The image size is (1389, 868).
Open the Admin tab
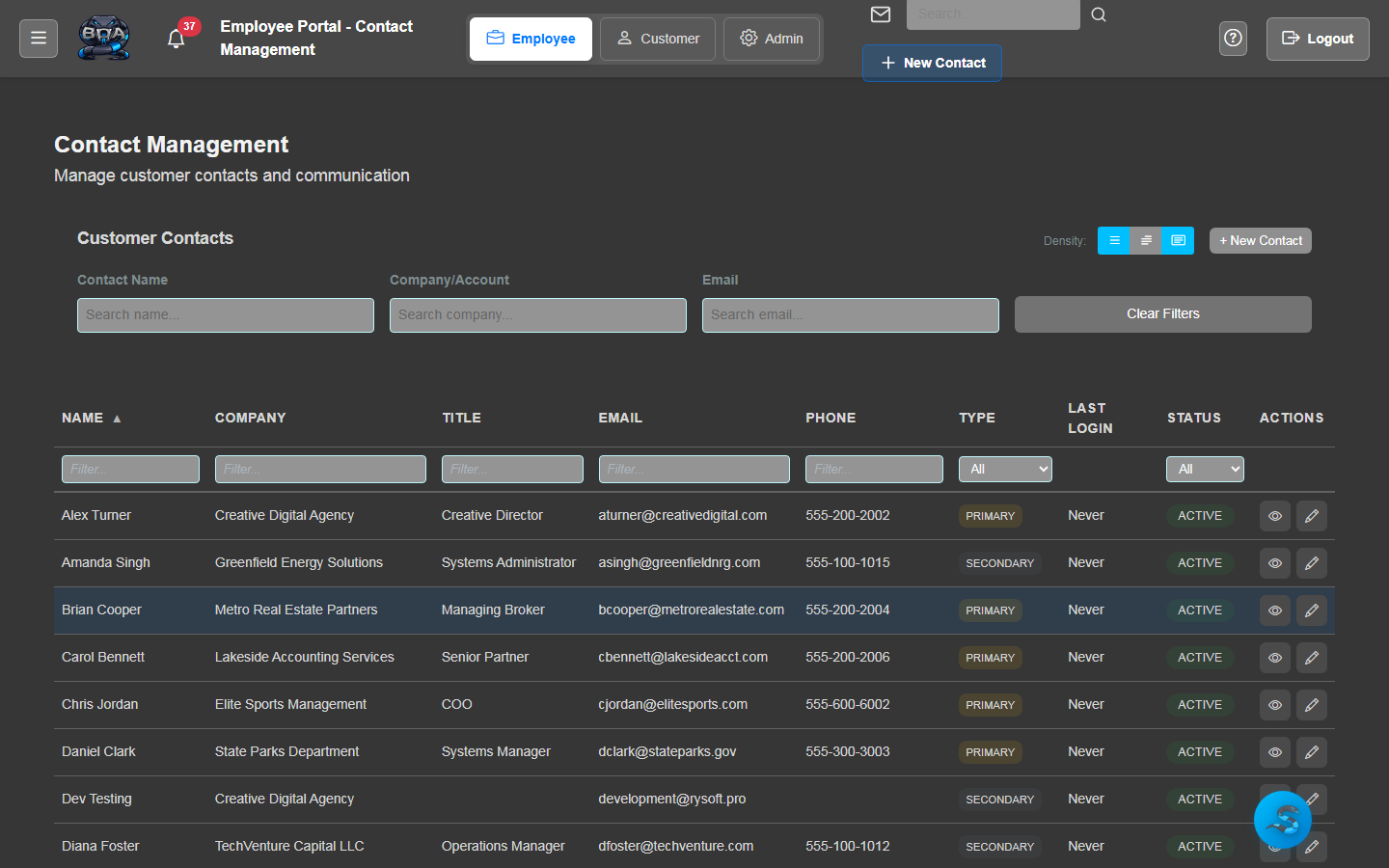click(x=772, y=39)
